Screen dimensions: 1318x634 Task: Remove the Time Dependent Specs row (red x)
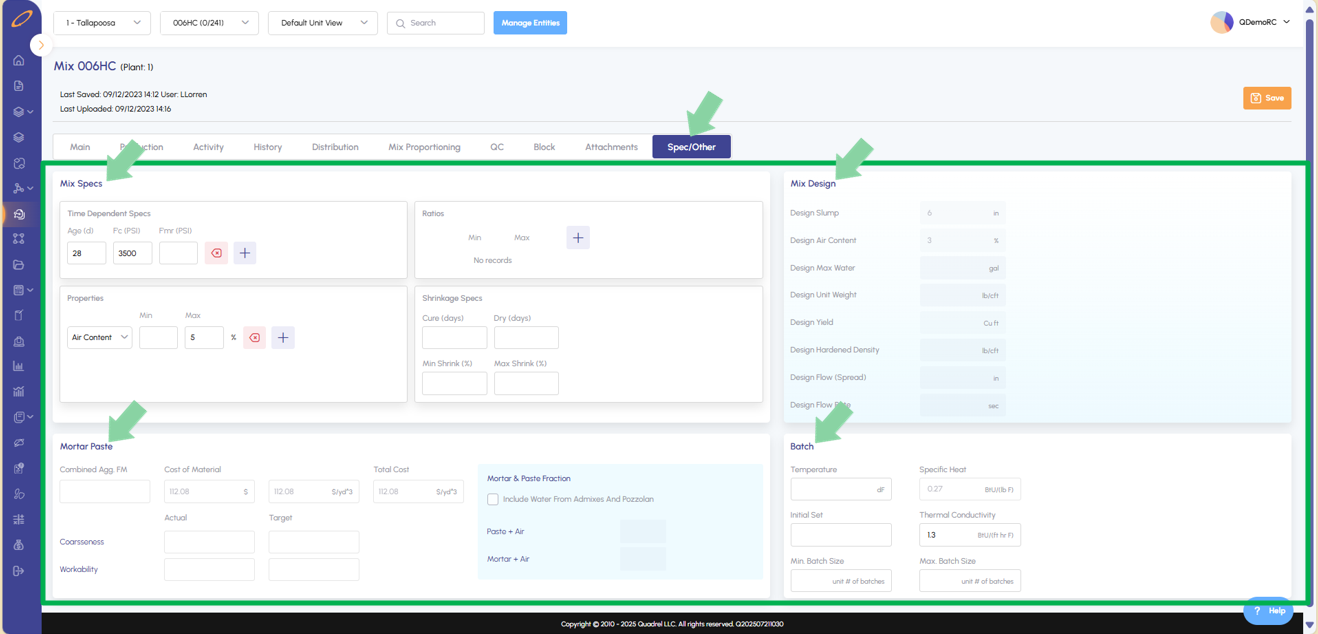click(x=216, y=253)
